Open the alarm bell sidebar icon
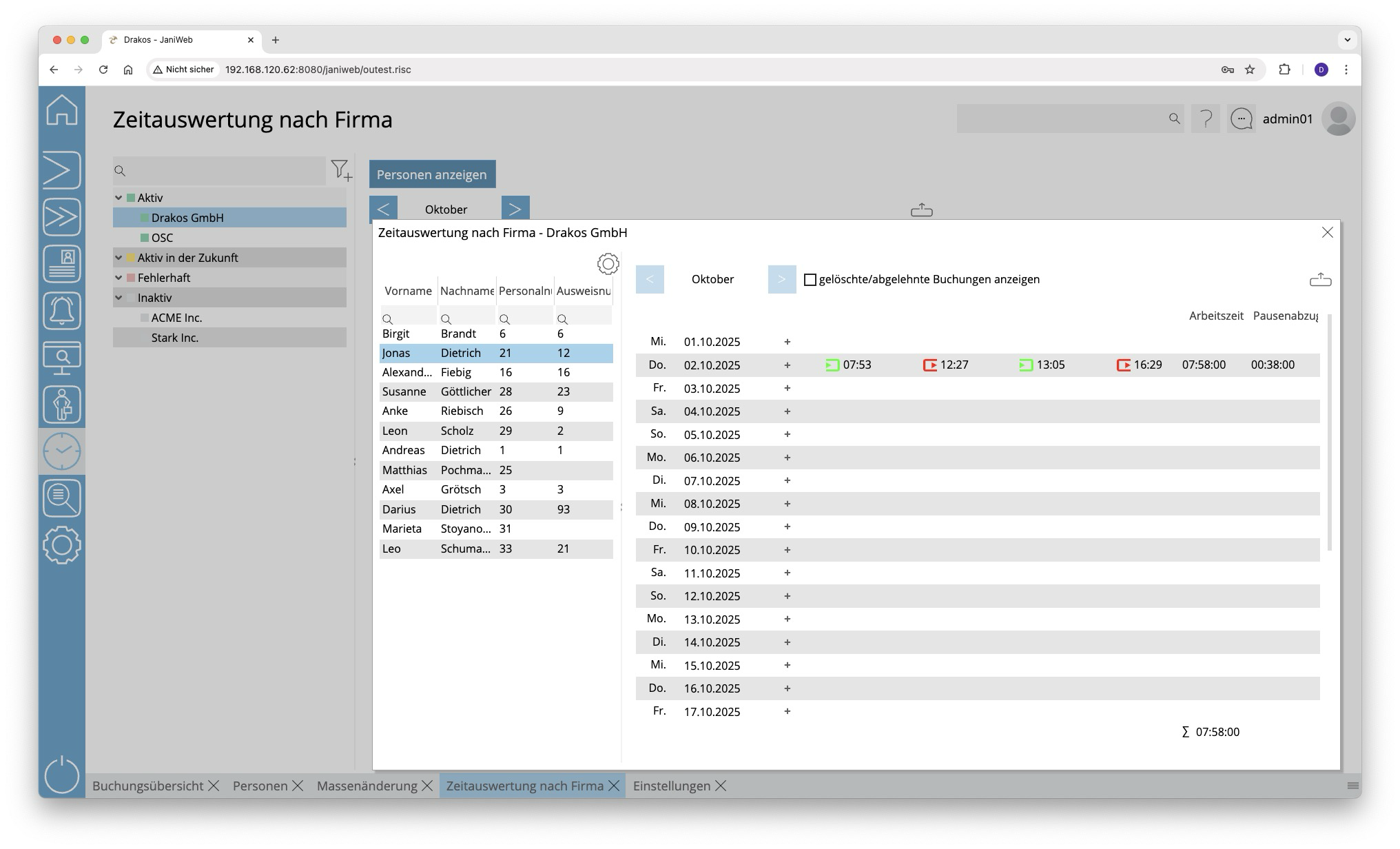This screenshot has height=849, width=1400. 62,311
